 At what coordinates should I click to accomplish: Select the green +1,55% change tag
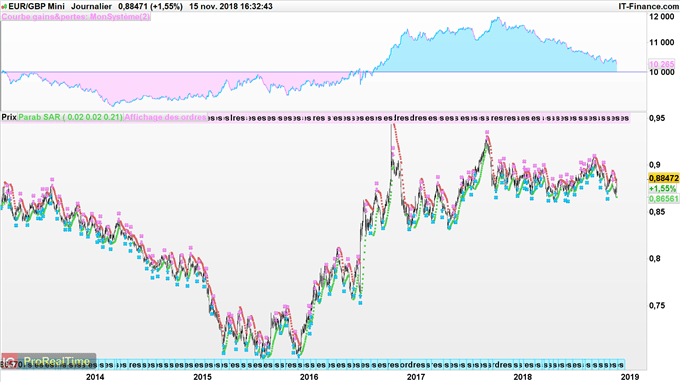pos(662,189)
